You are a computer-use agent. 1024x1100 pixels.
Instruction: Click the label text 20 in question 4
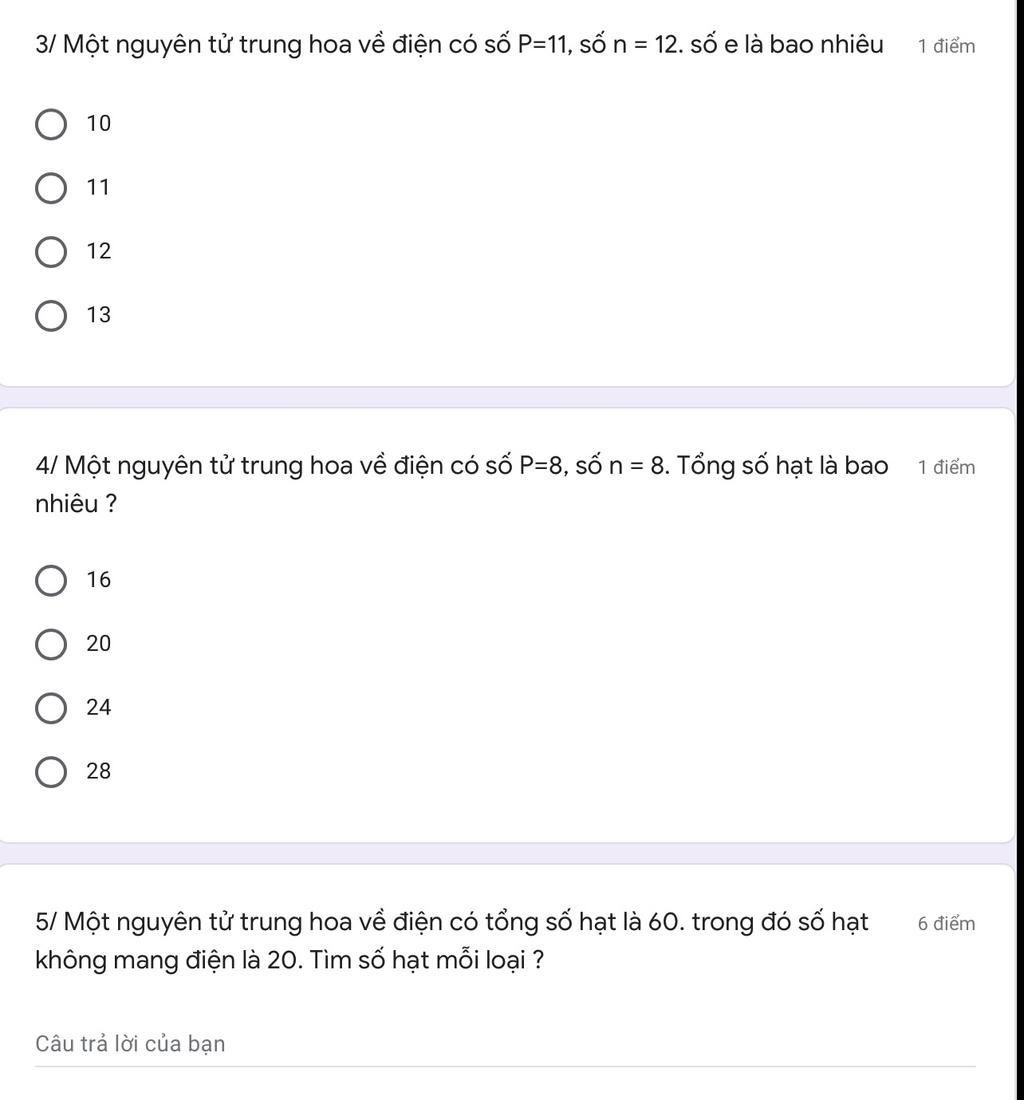[99, 643]
